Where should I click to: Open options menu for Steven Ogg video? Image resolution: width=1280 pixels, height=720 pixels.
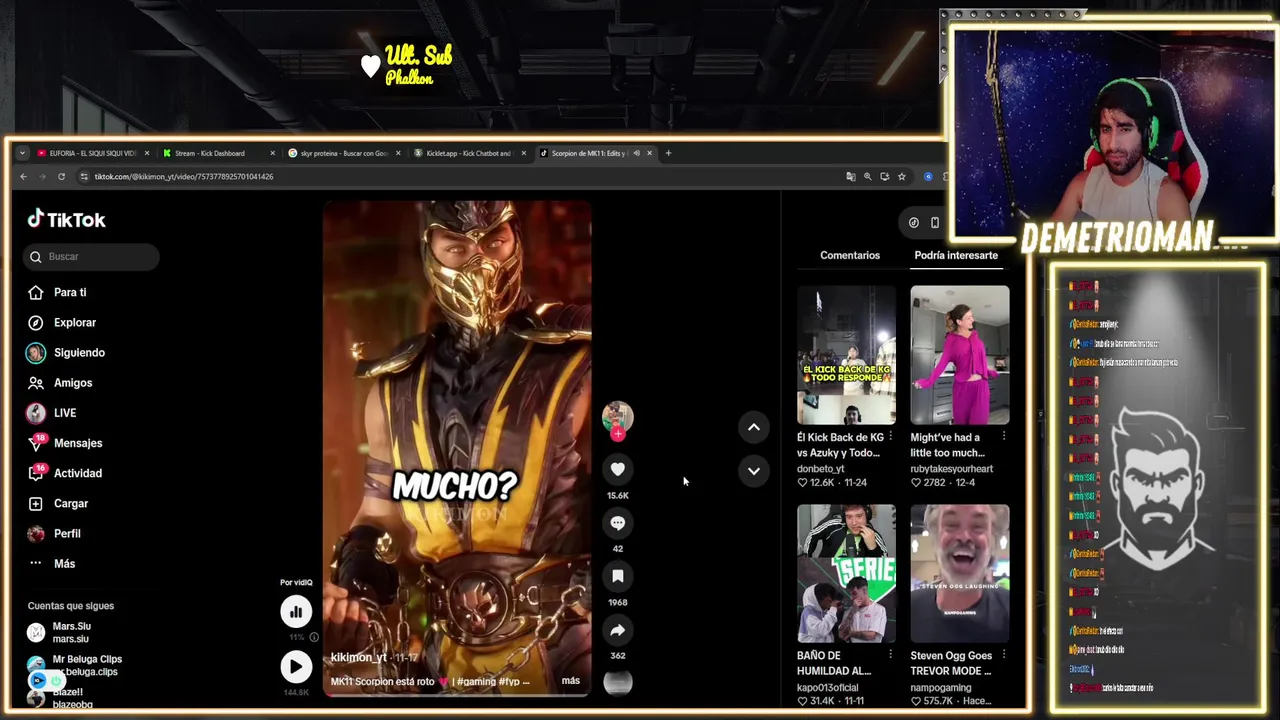tap(1004, 655)
